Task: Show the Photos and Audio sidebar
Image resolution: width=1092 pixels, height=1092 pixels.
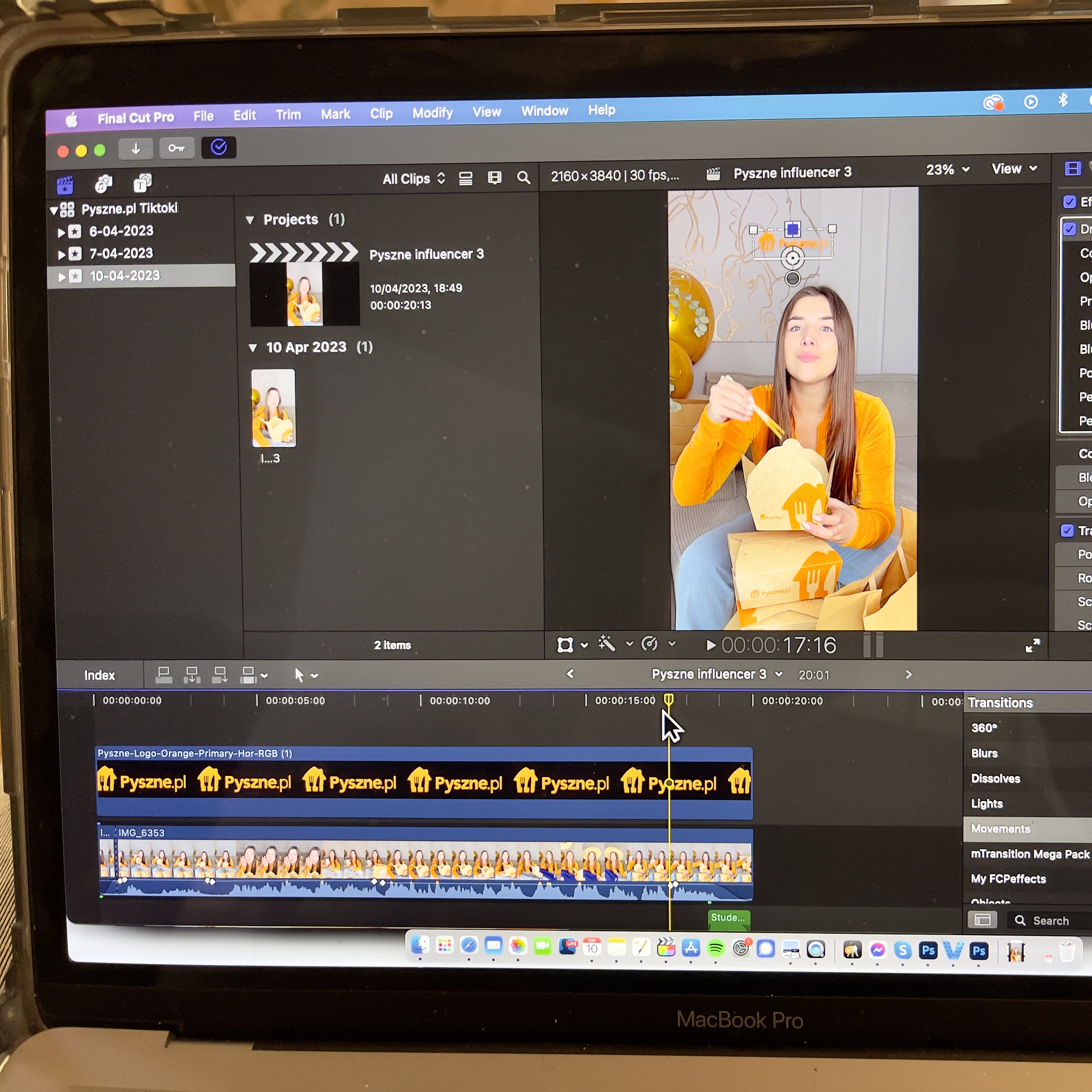Action: [103, 184]
